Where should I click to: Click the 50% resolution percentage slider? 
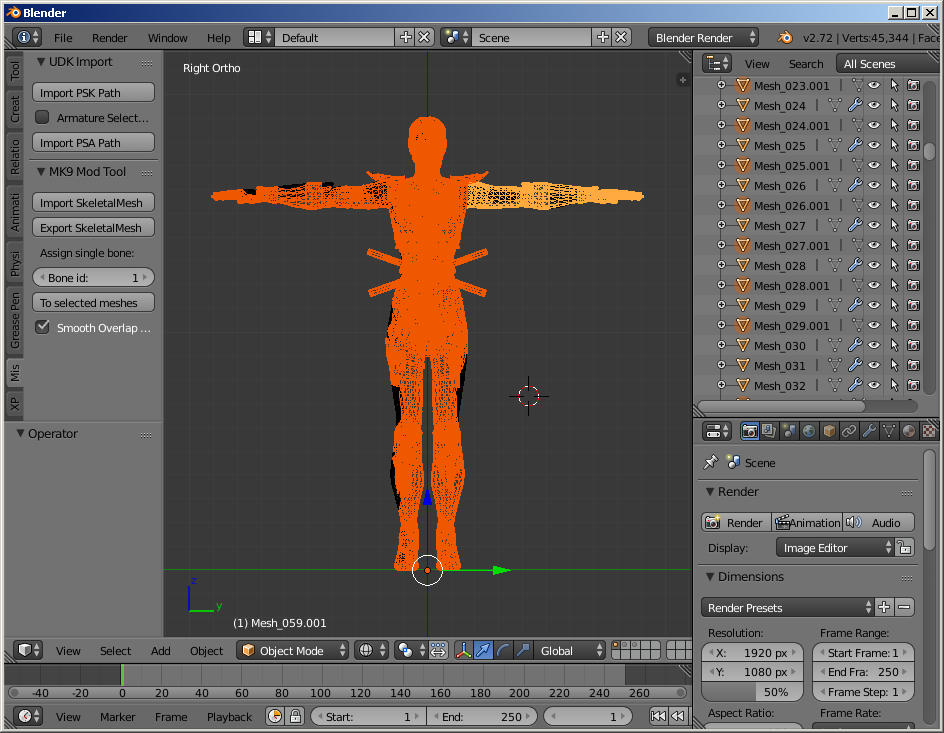click(753, 692)
